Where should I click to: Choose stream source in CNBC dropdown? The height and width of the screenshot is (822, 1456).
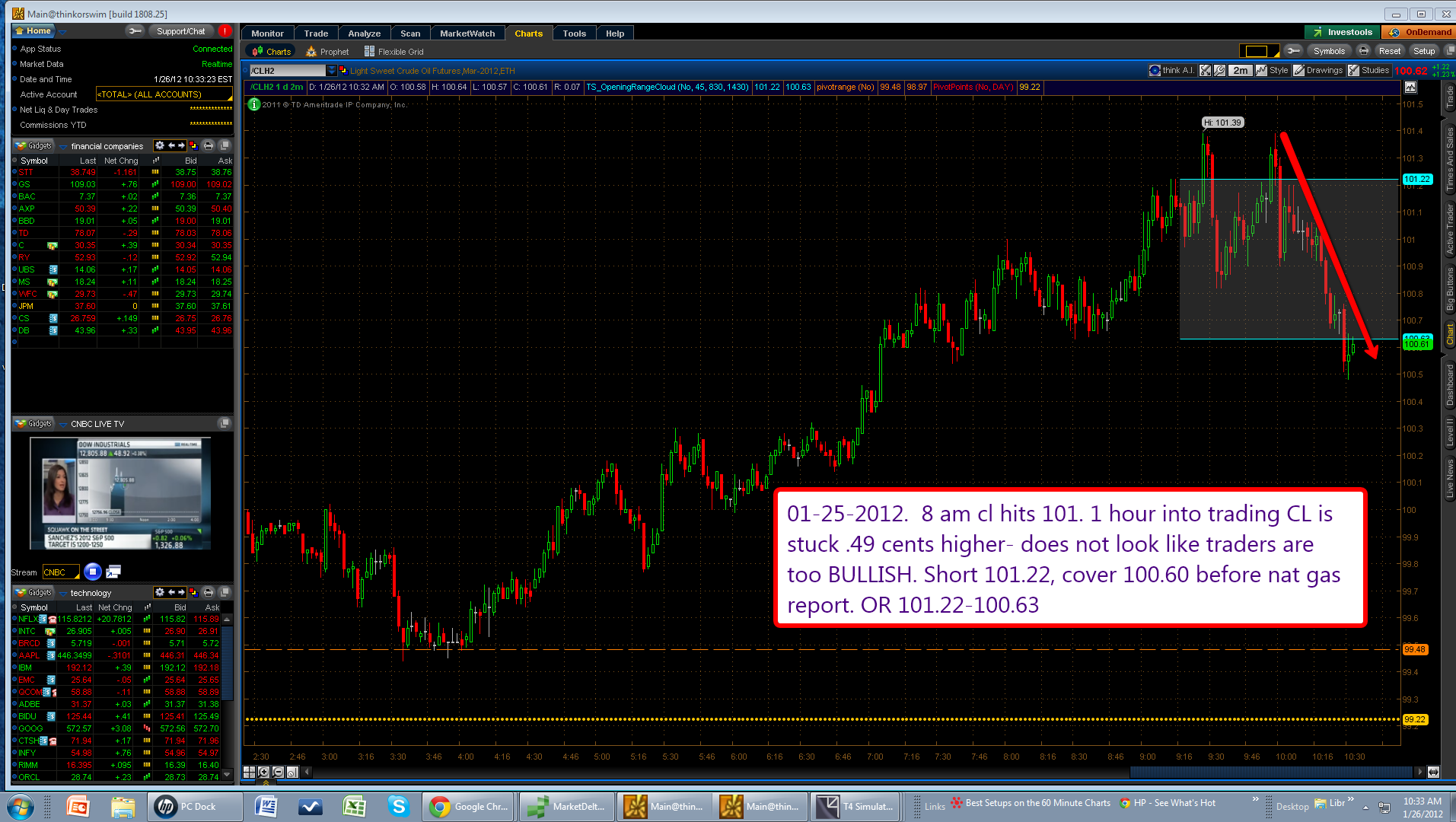[61, 572]
